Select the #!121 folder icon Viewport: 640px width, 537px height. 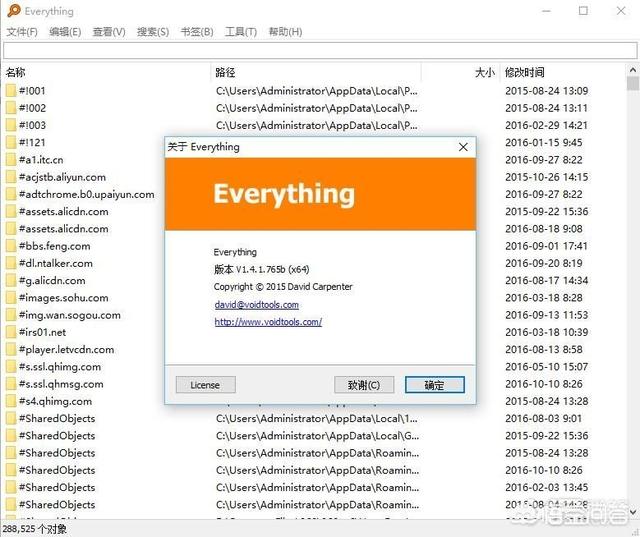(11, 143)
